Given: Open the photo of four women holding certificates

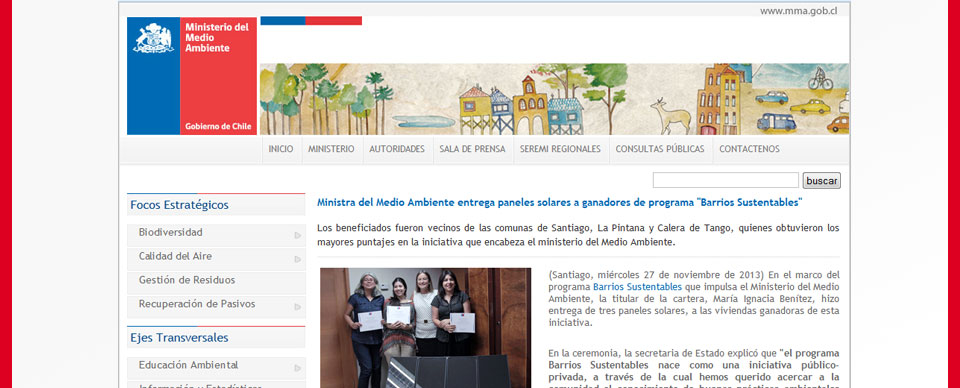Looking at the screenshot, I should 426,327.
